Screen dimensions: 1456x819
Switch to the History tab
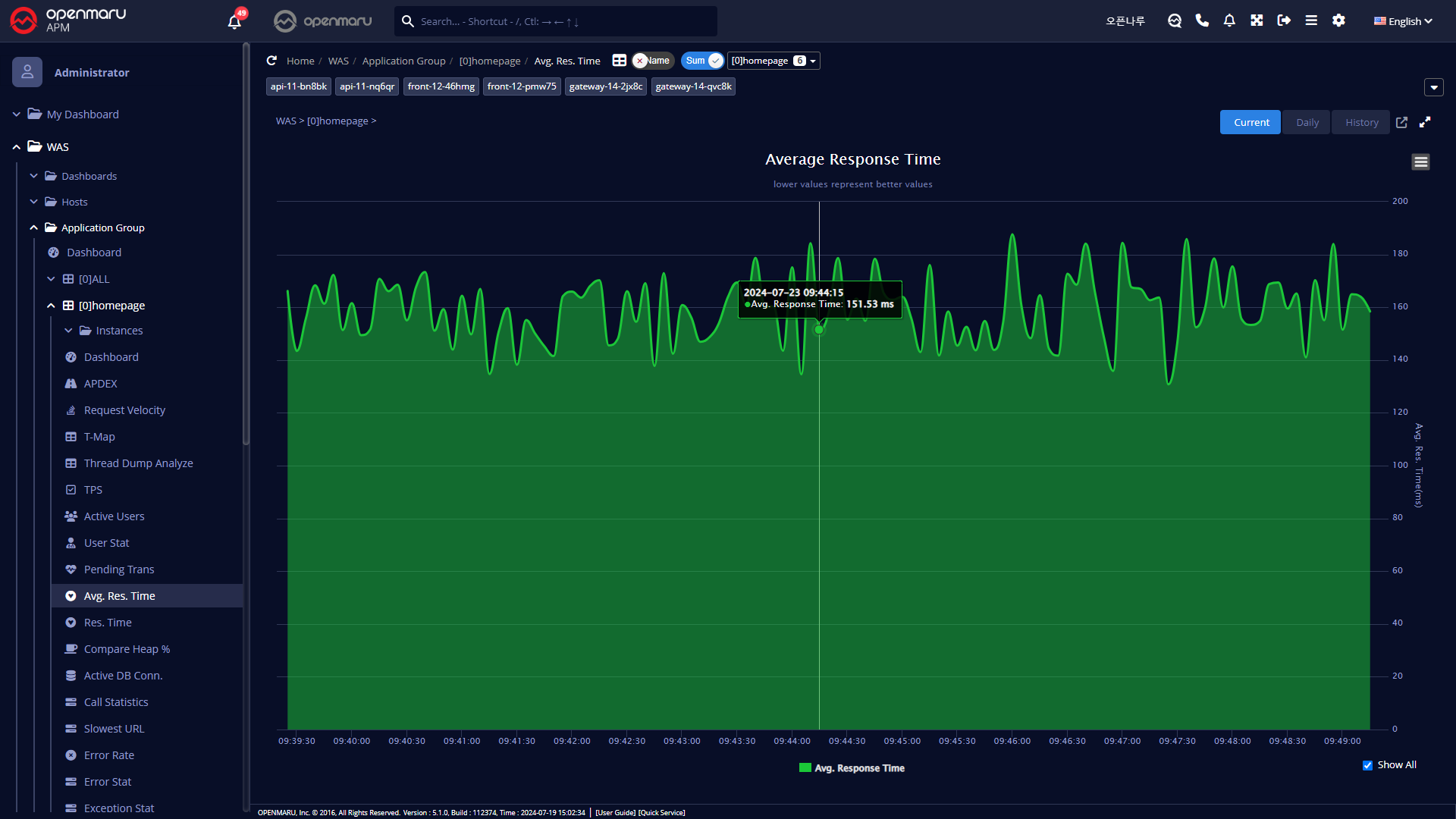(1361, 122)
